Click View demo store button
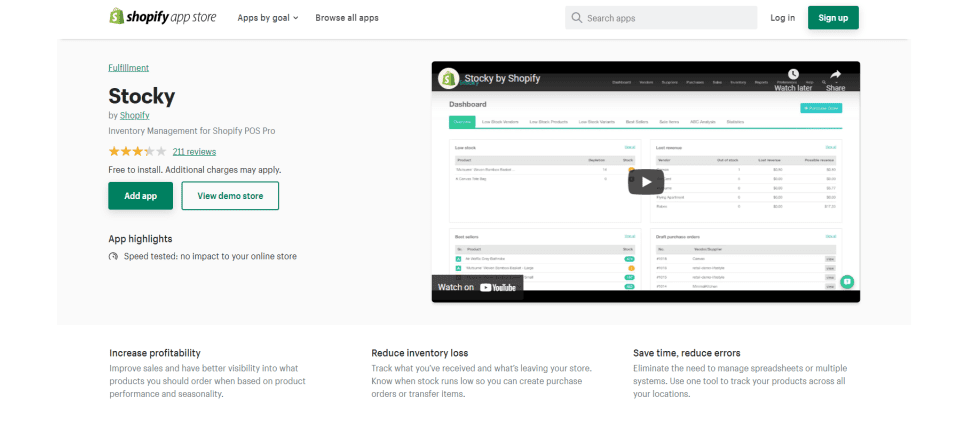This screenshot has height=430, width=980. click(230, 196)
